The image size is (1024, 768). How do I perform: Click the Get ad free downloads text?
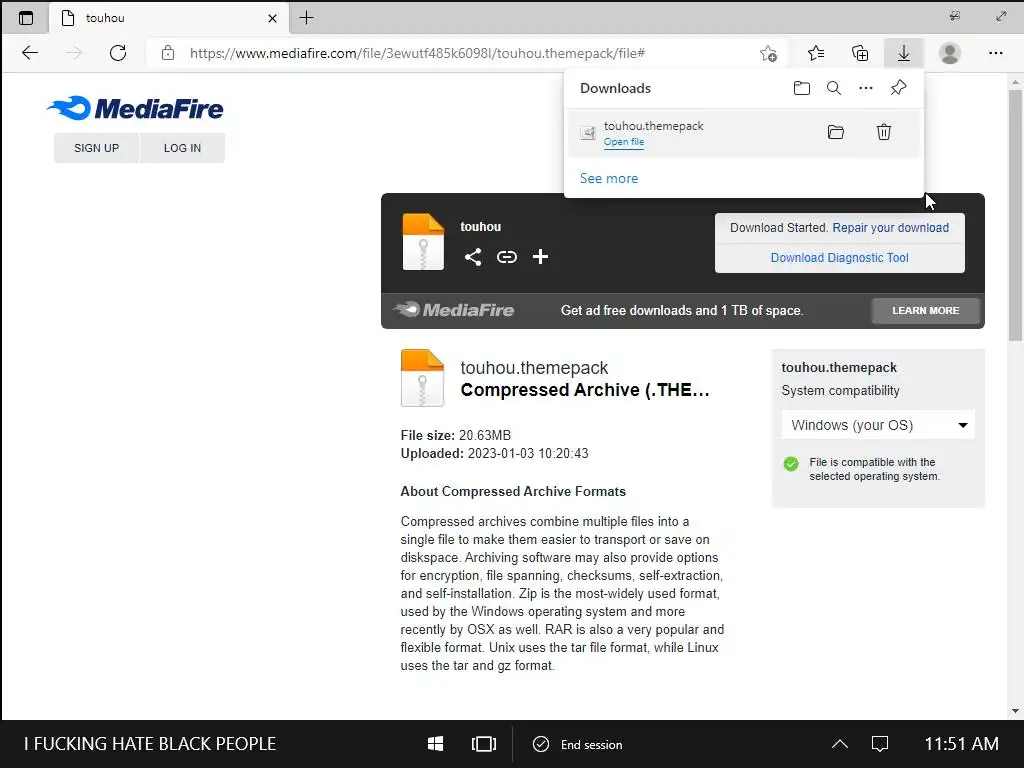point(682,311)
